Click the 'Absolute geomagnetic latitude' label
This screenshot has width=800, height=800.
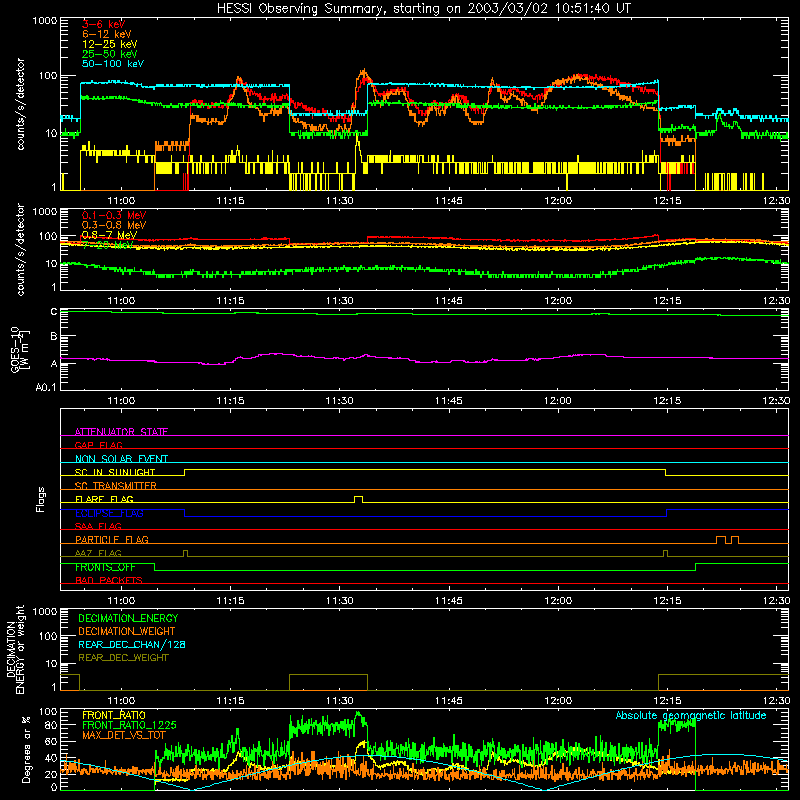pos(691,715)
